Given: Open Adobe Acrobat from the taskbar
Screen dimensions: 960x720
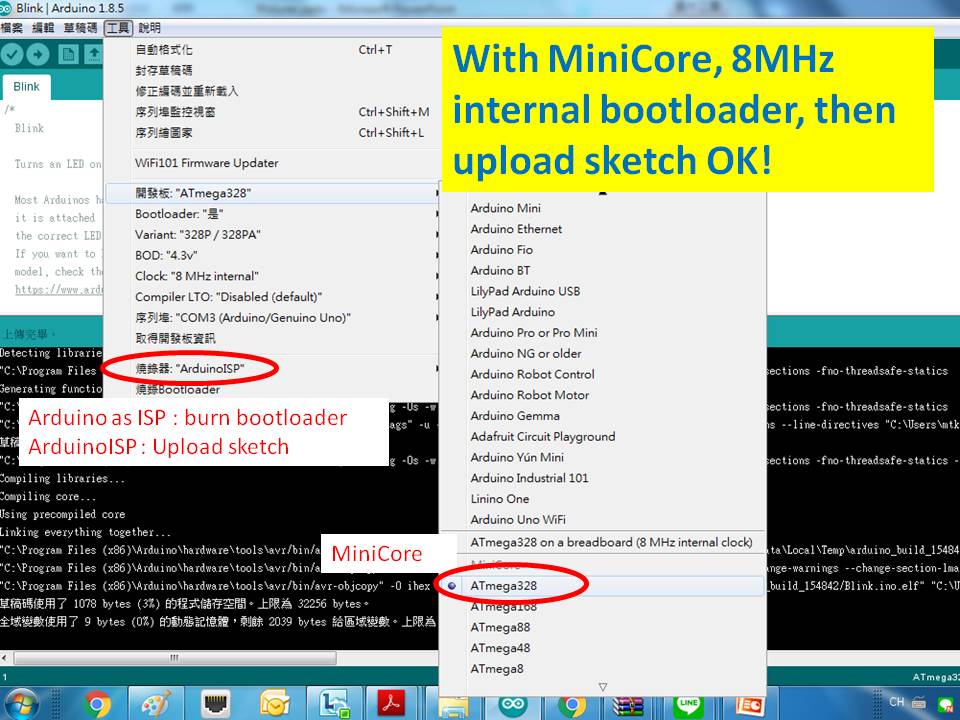Looking at the screenshot, I should click(x=392, y=703).
